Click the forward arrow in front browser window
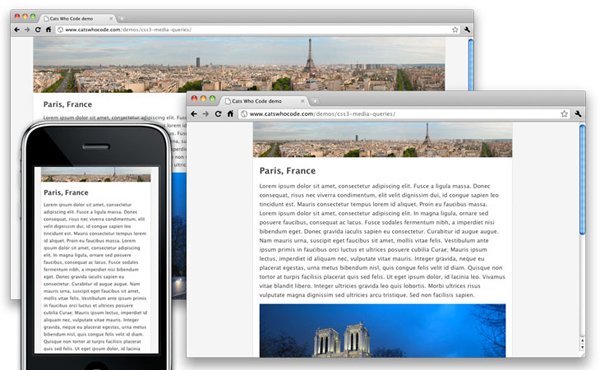The image size is (600, 370). point(206,114)
